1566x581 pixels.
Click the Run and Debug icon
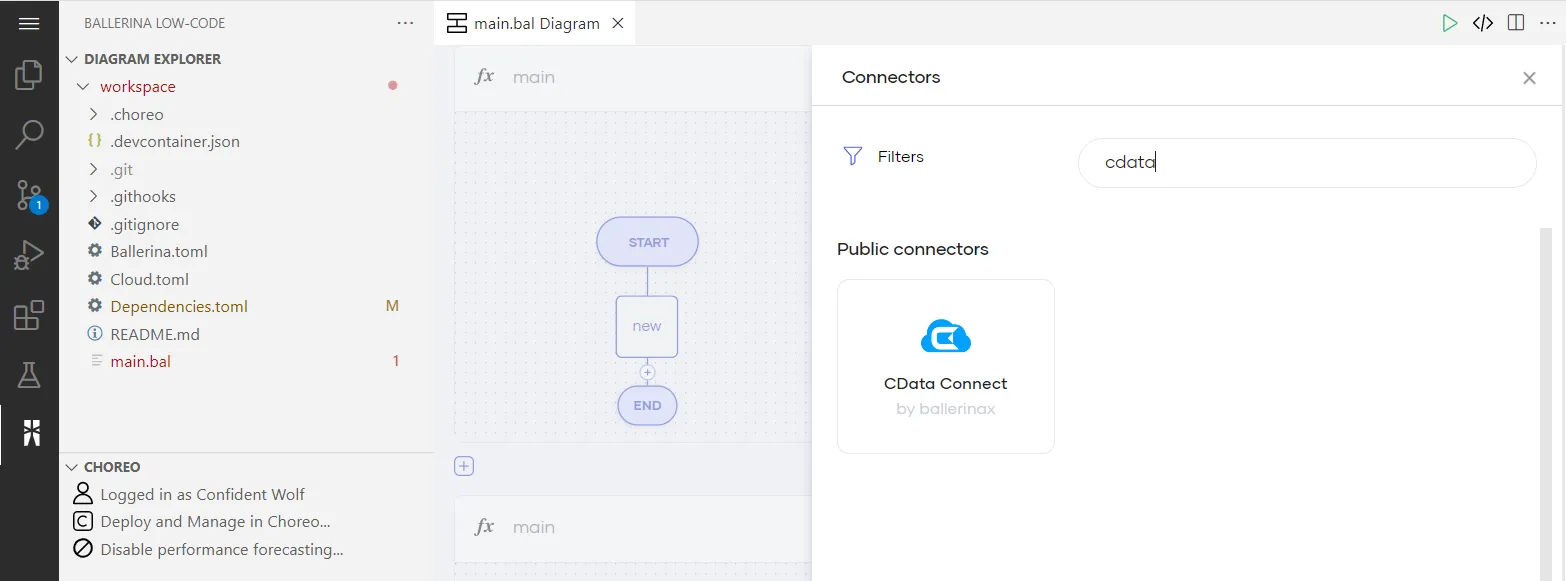pos(31,253)
